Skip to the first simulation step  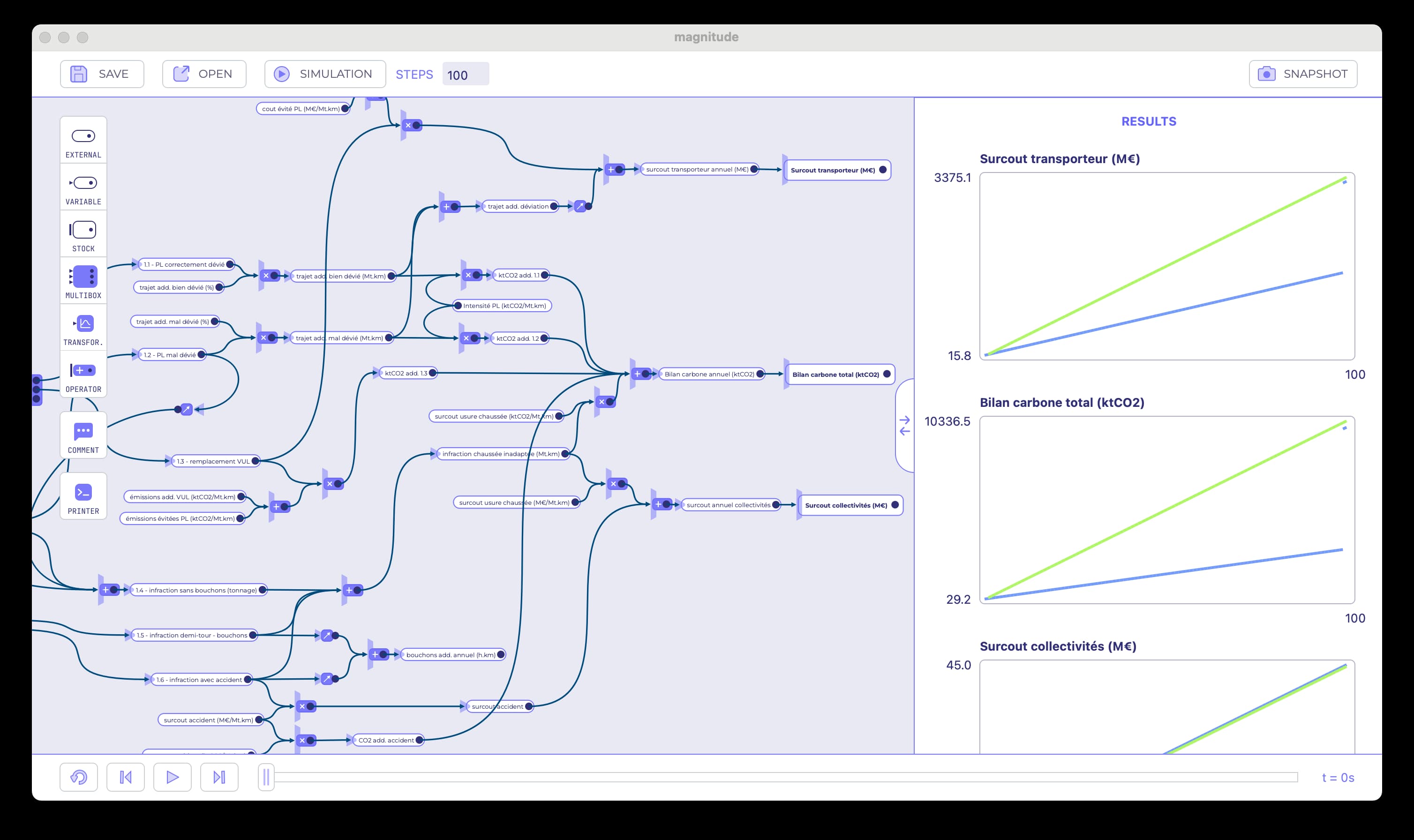tap(126, 777)
